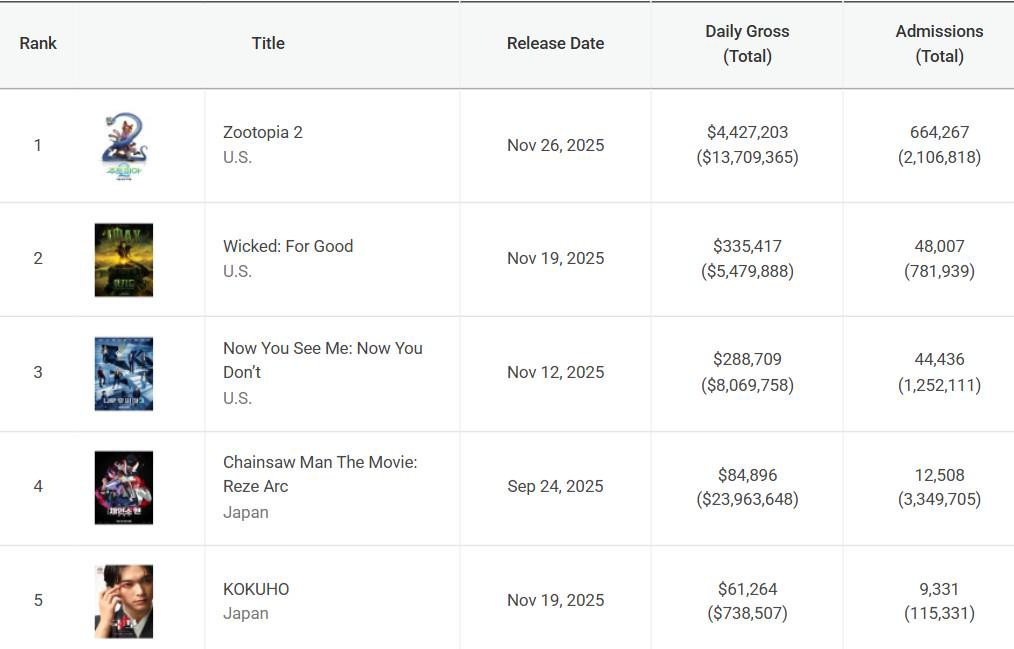1014x649 pixels.
Task: Select the Sep 24, 2025 release date
Action: tap(555, 486)
